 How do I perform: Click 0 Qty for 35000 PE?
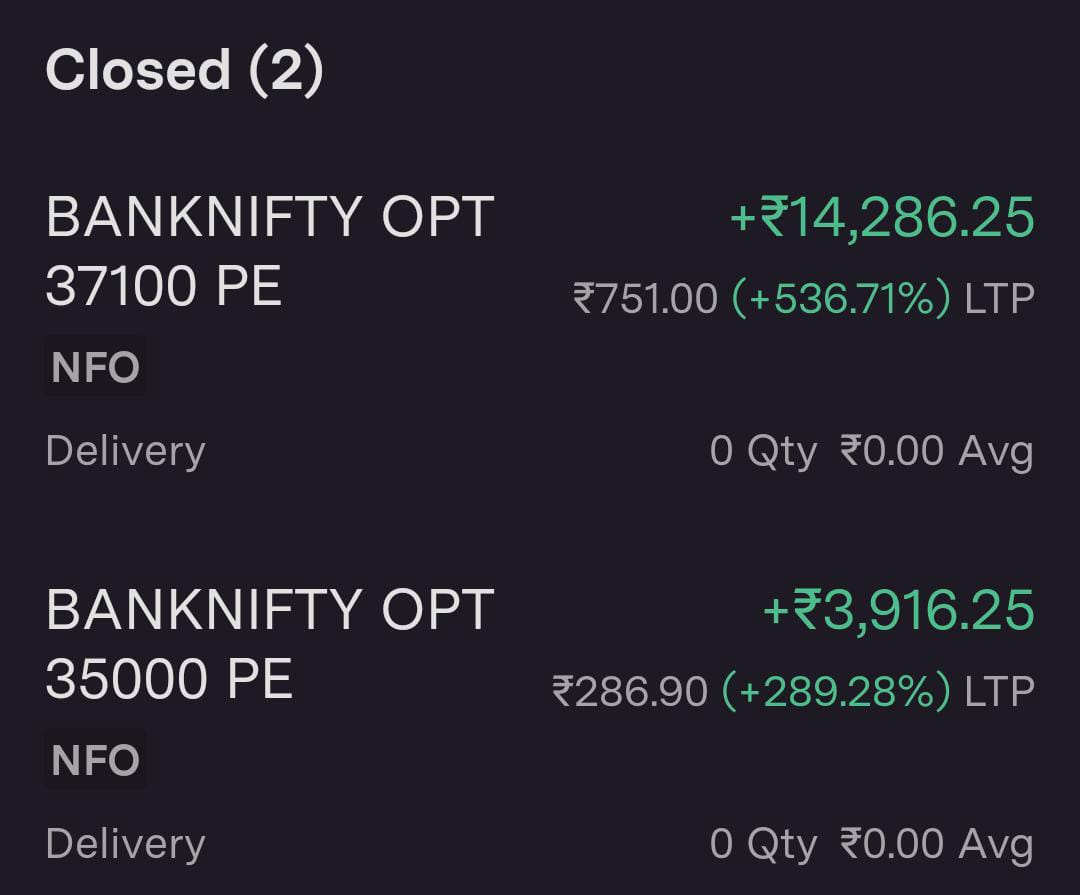click(x=763, y=844)
